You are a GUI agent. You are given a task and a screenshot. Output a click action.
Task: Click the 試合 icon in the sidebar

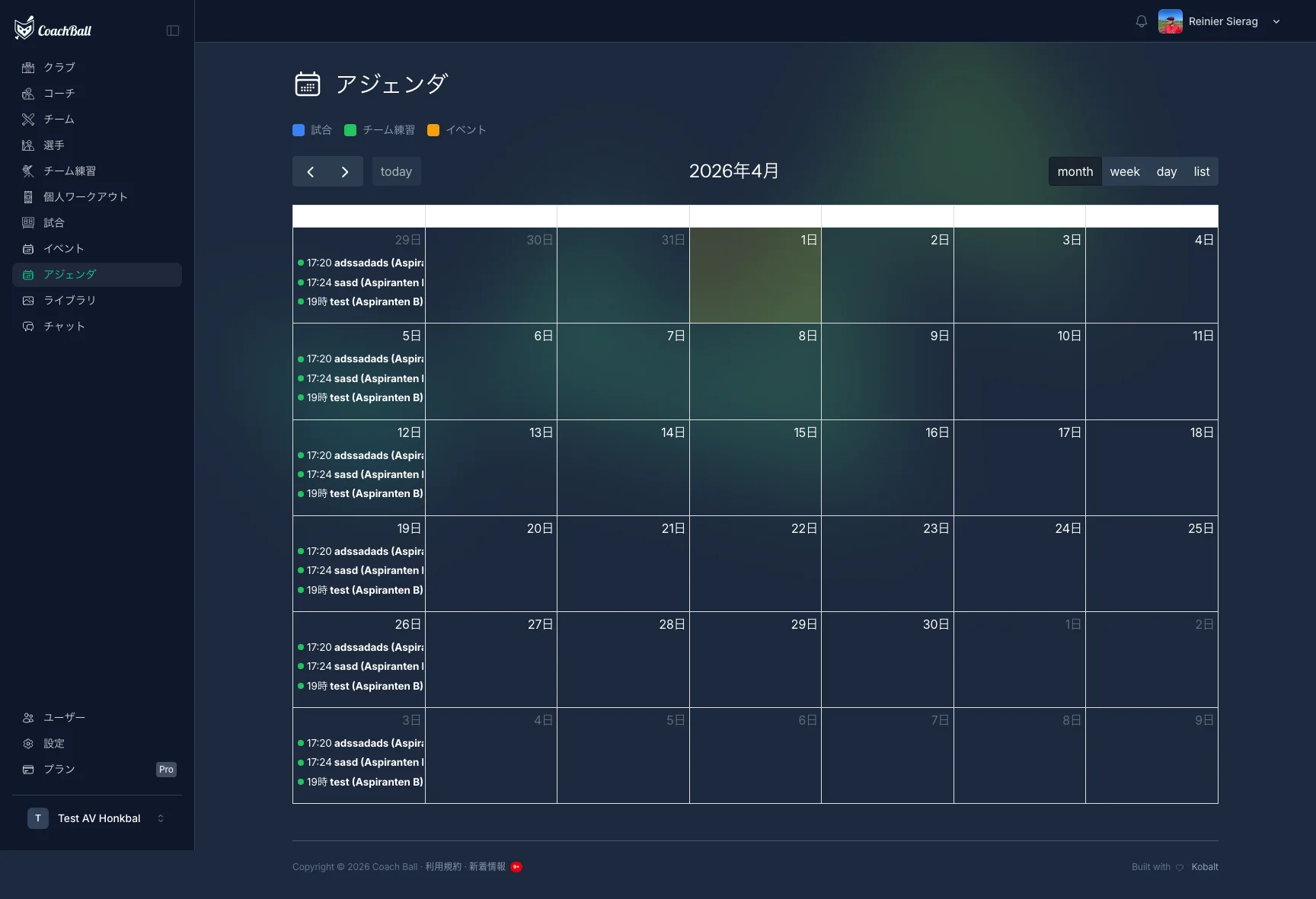point(28,223)
